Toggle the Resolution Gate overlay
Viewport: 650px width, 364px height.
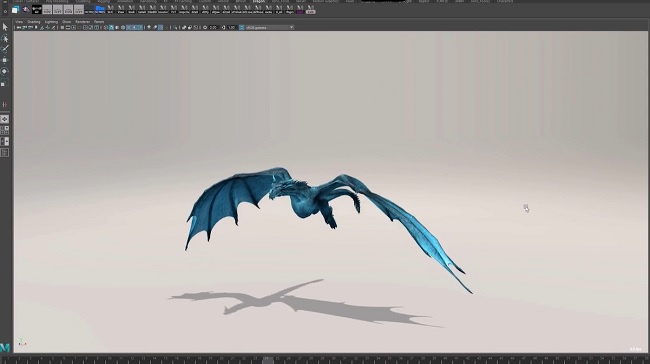point(74,27)
